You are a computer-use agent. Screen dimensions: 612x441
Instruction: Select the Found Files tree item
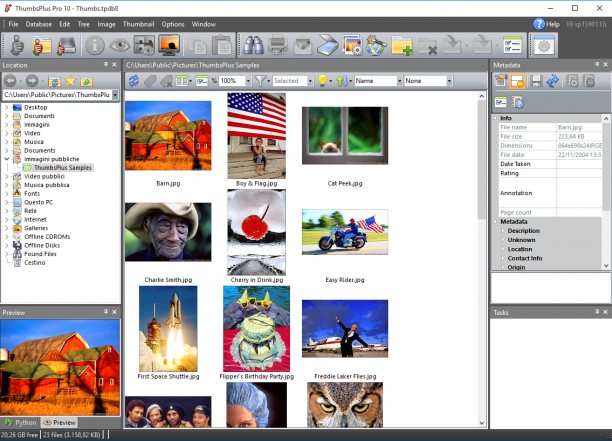point(40,254)
